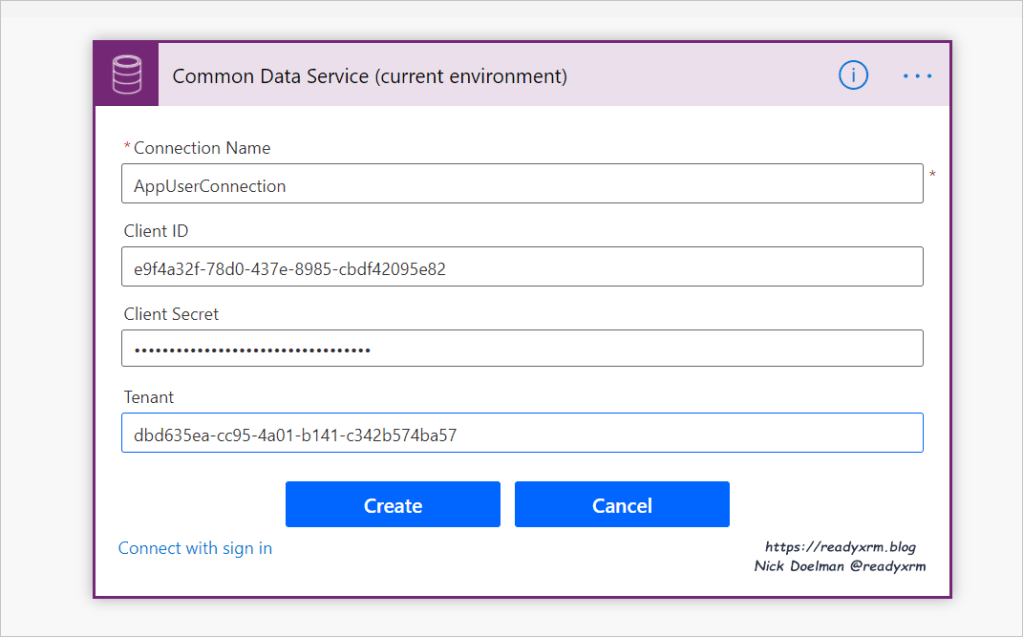Click red asterisk right of Connection Name field
Image resolution: width=1023 pixels, height=637 pixels.
point(933,175)
